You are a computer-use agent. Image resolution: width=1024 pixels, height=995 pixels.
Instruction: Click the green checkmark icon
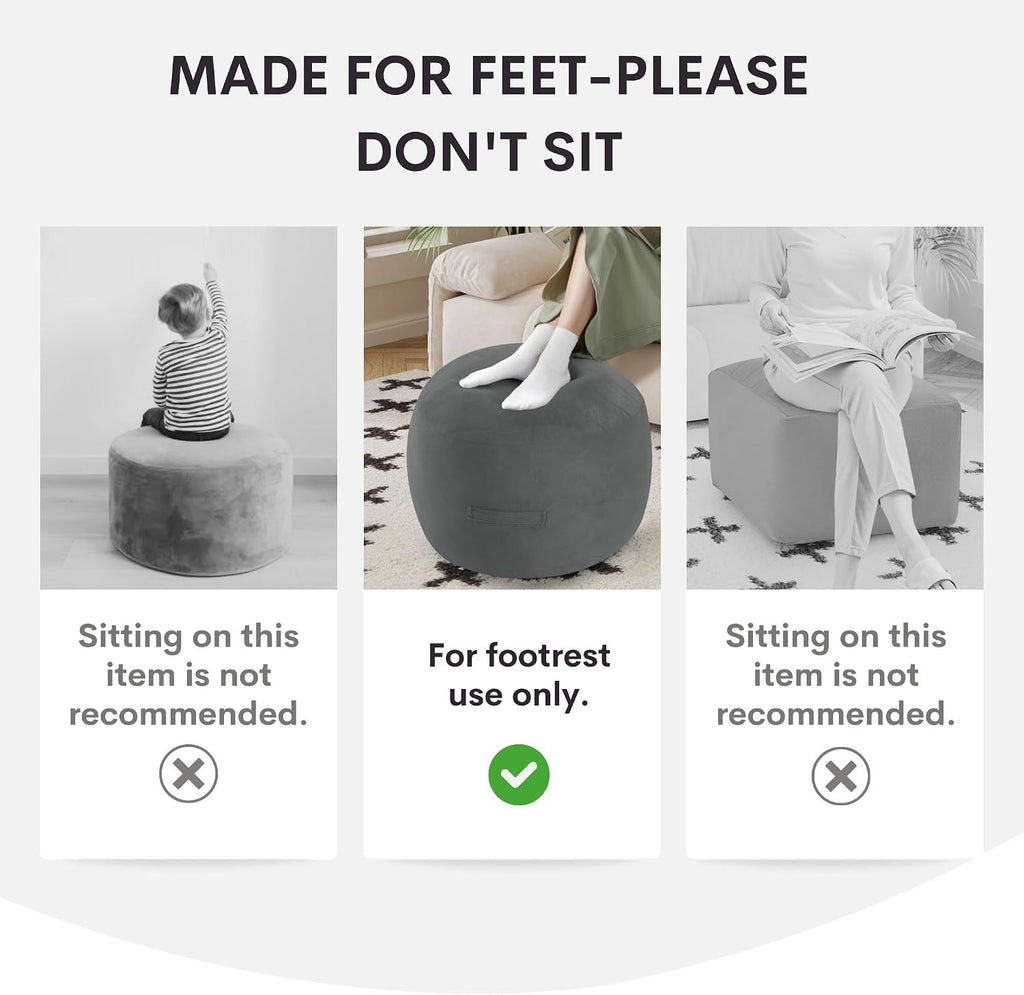click(x=519, y=774)
